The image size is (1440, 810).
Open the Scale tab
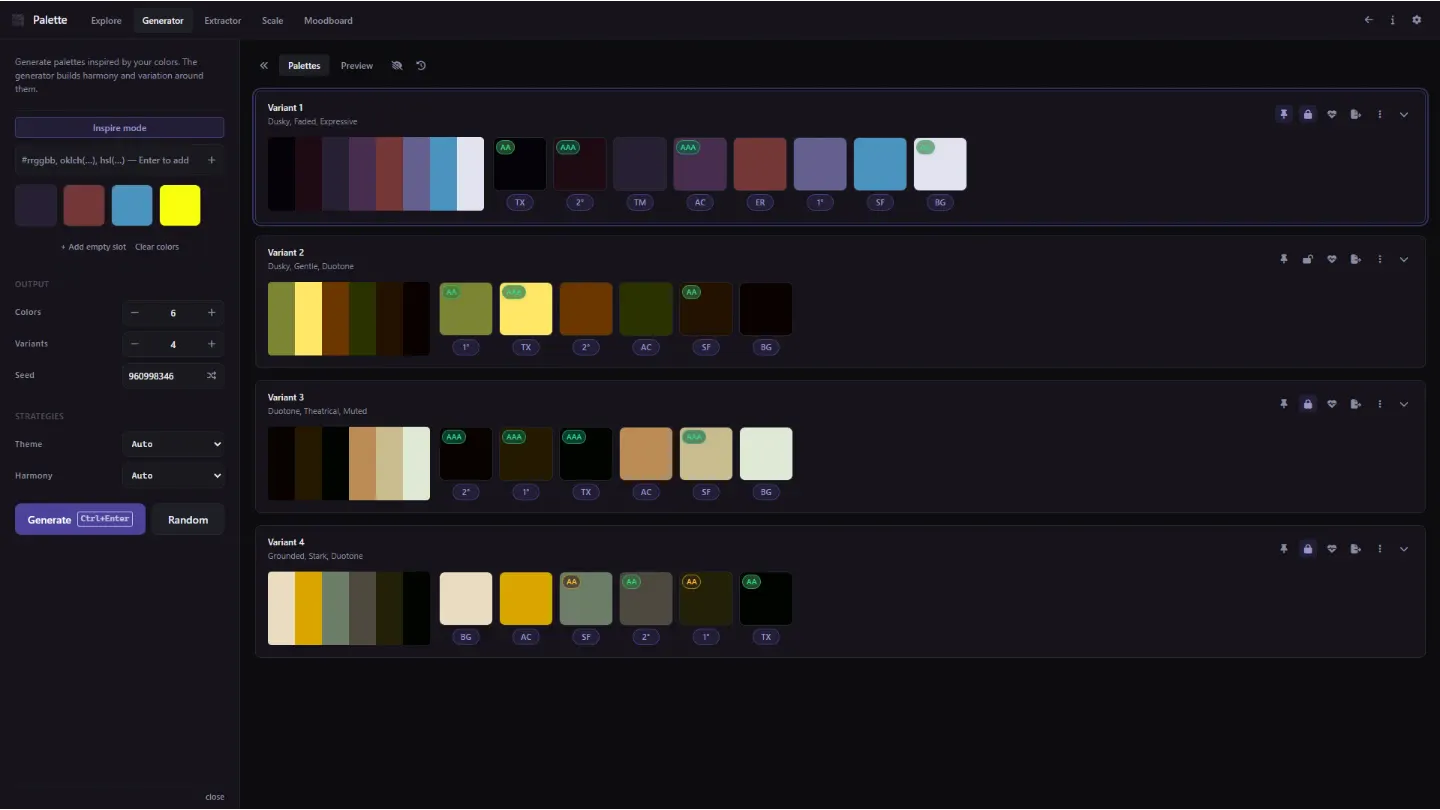point(272,20)
